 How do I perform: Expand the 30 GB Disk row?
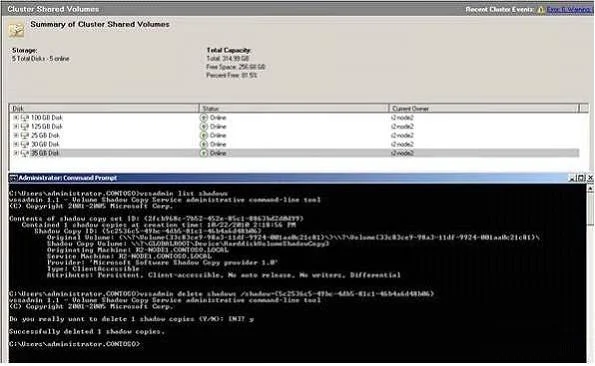pyautogui.click(x=16, y=145)
